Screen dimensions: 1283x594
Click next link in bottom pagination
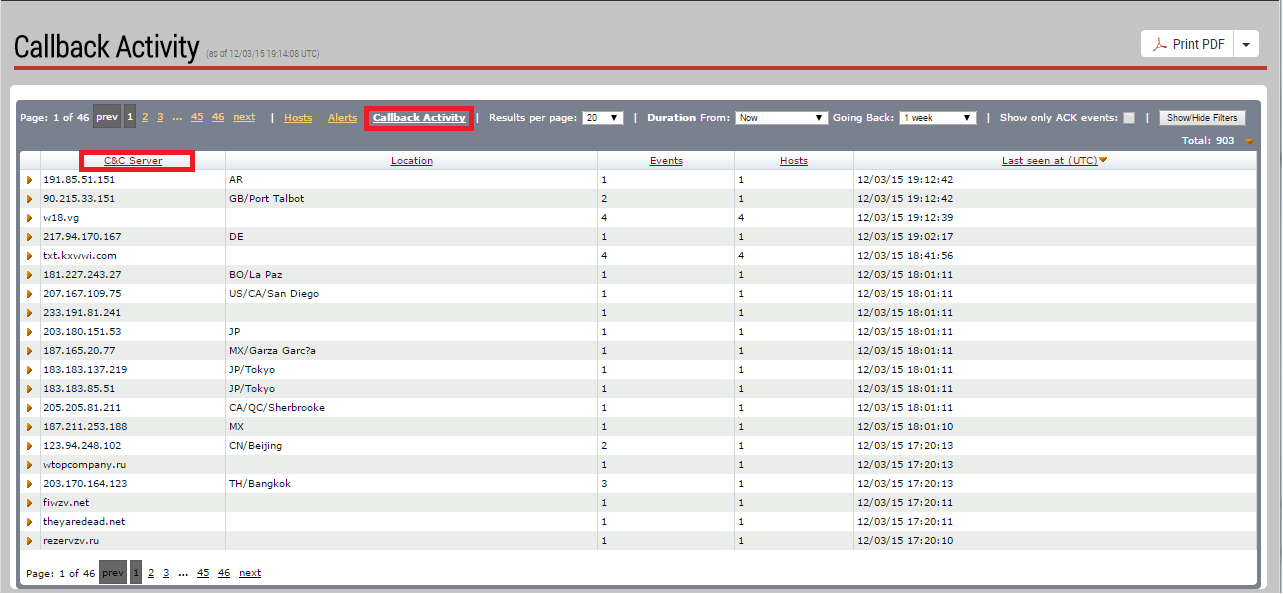(x=250, y=573)
